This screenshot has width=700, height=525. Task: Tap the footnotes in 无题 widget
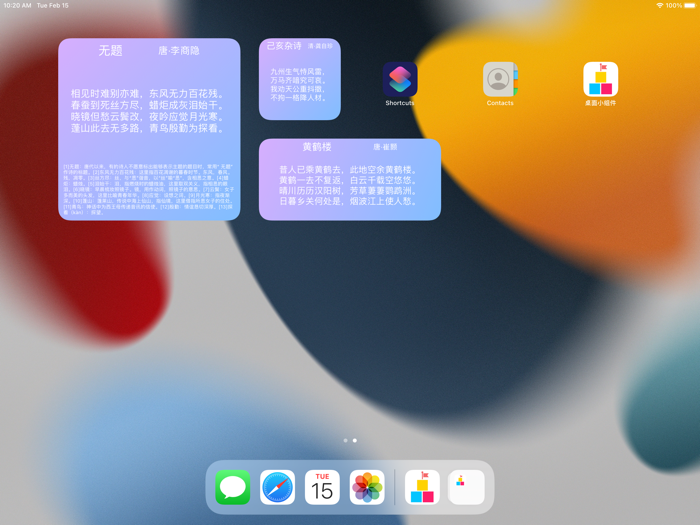pos(148,189)
